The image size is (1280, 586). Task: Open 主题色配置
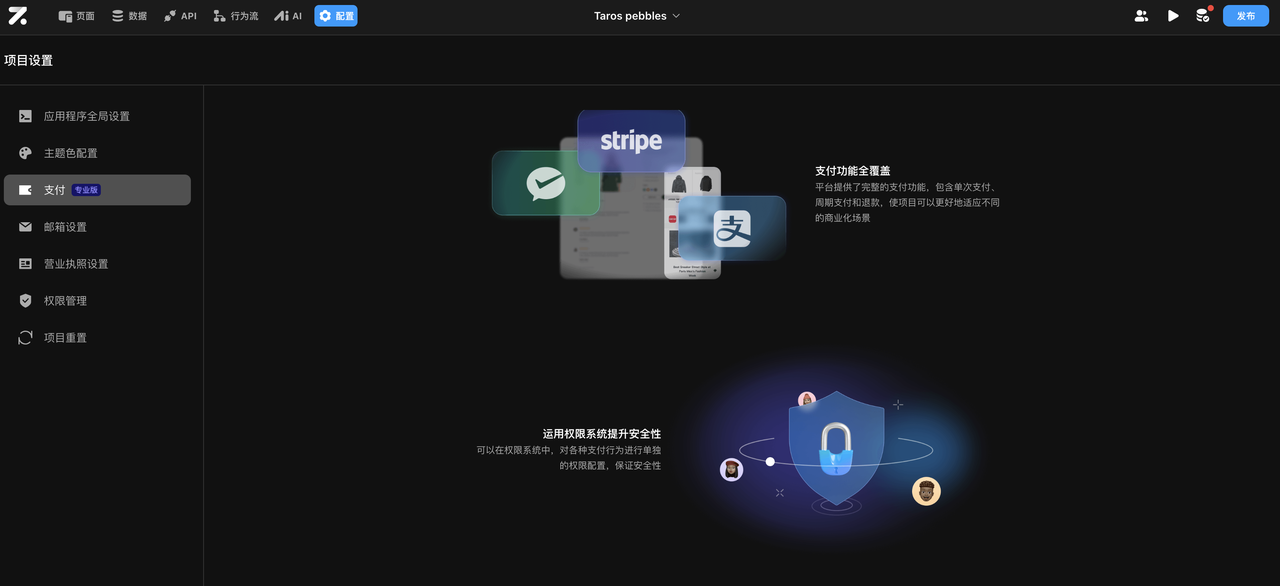click(97, 153)
